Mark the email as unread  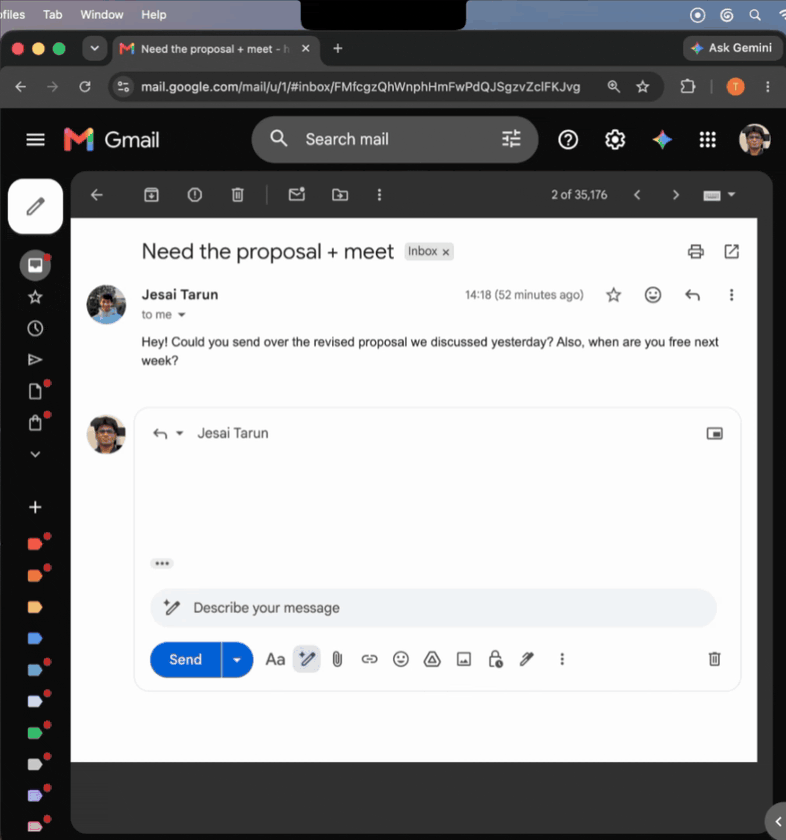coord(297,194)
